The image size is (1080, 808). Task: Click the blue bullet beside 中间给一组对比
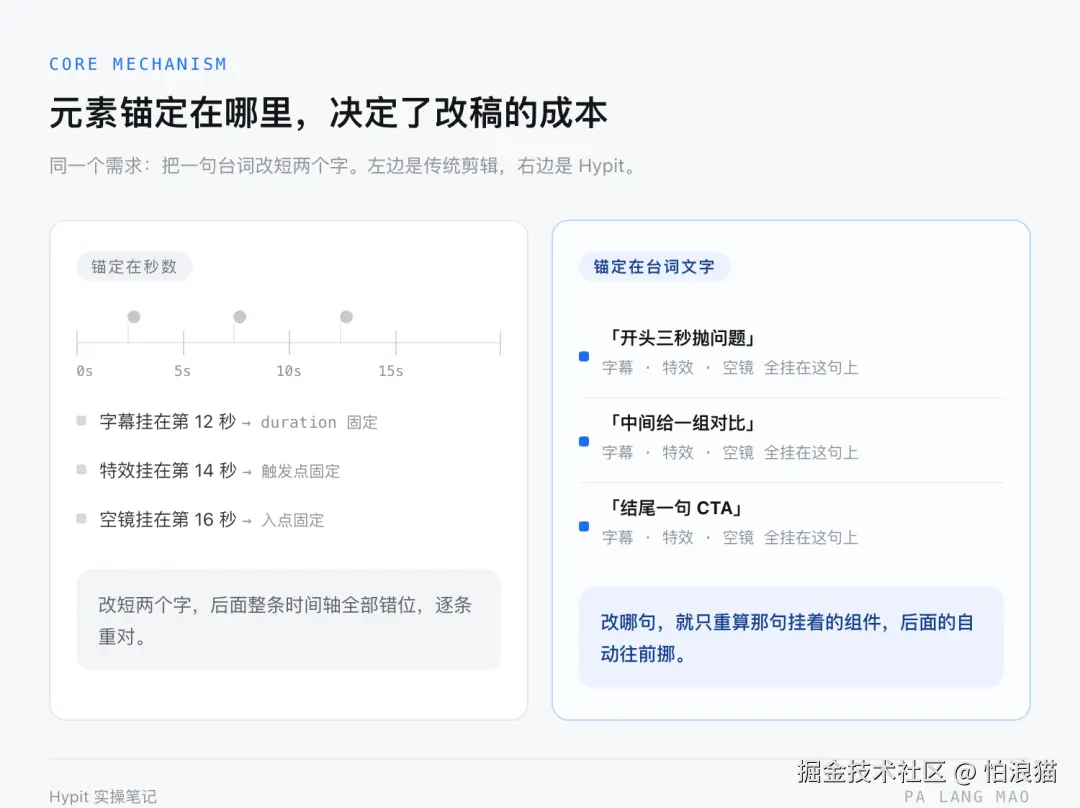584,442
